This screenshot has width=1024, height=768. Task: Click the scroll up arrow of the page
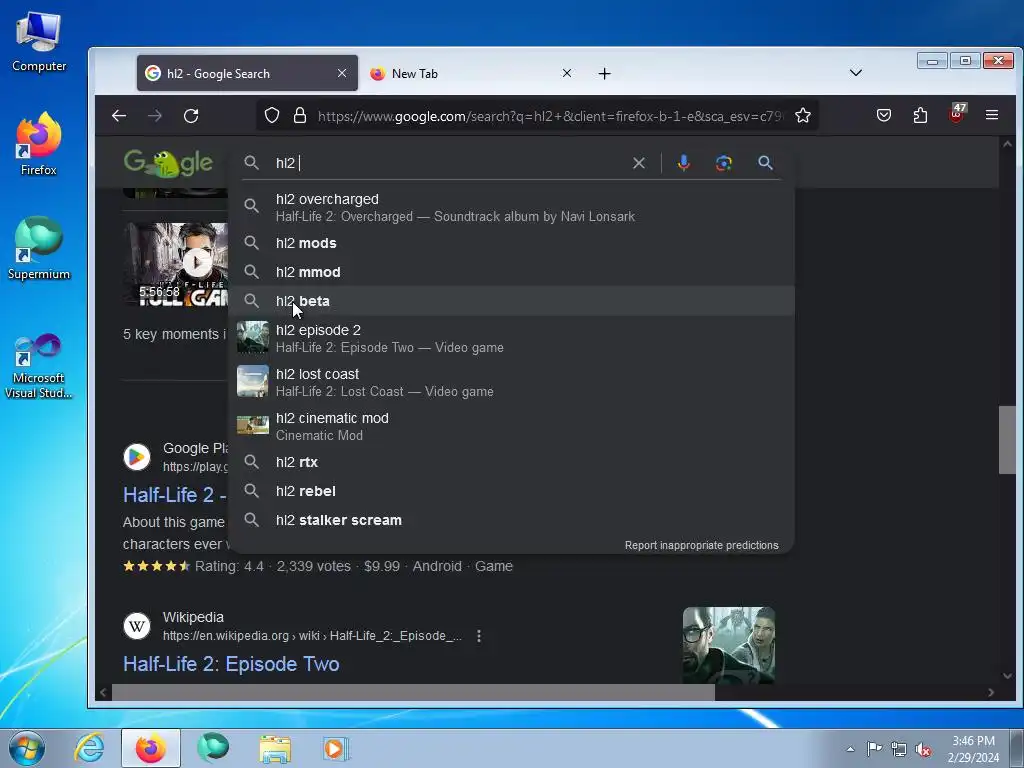(1007, 144)
